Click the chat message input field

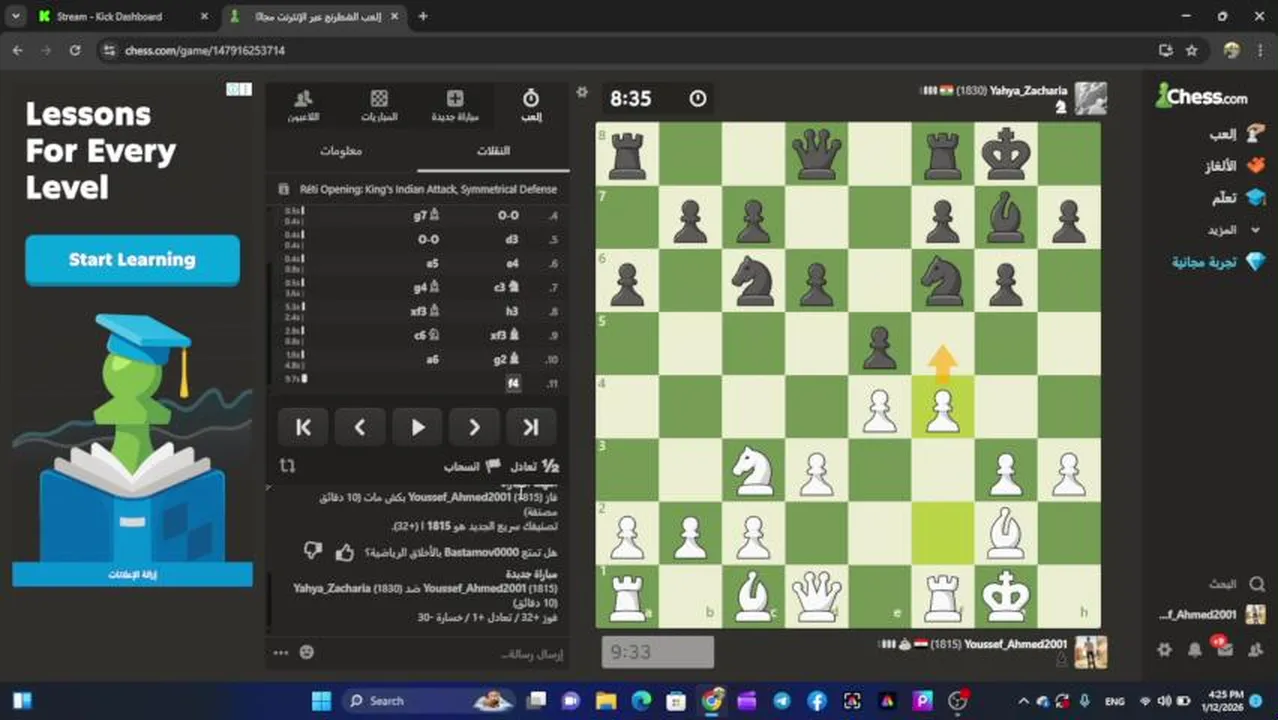(445, 653)
